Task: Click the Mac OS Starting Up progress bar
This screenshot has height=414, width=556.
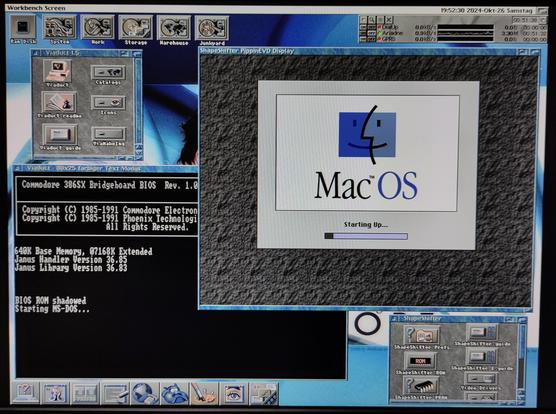Action: pos(366,236)
